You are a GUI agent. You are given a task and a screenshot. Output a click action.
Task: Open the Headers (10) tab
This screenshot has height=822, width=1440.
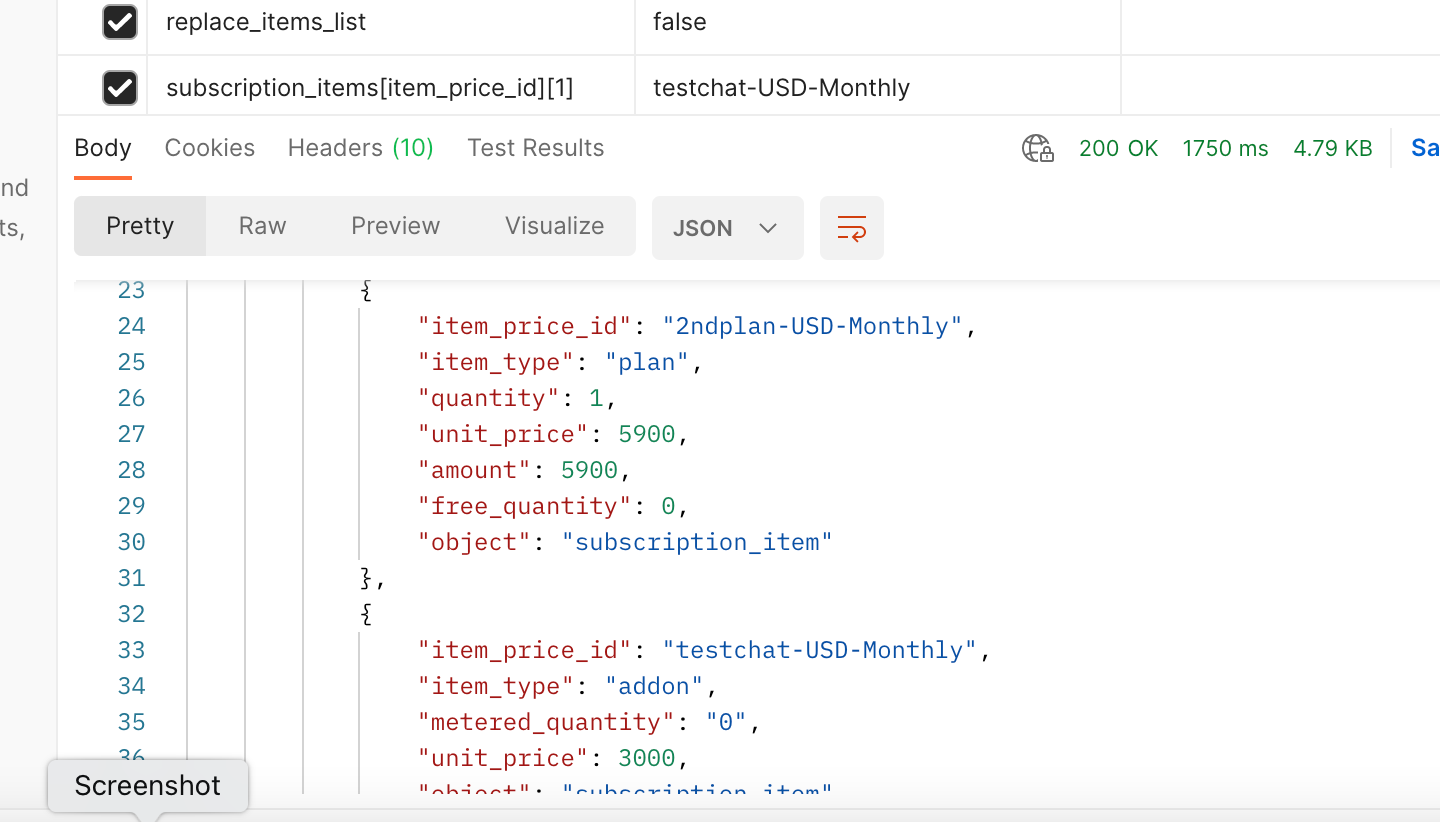(360, 148)
